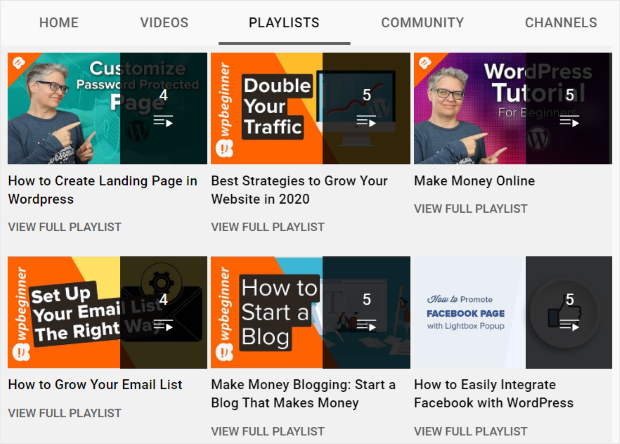View full playlist for Make Money Online
This screenshot has width=620, height=444.
point(470,209)
